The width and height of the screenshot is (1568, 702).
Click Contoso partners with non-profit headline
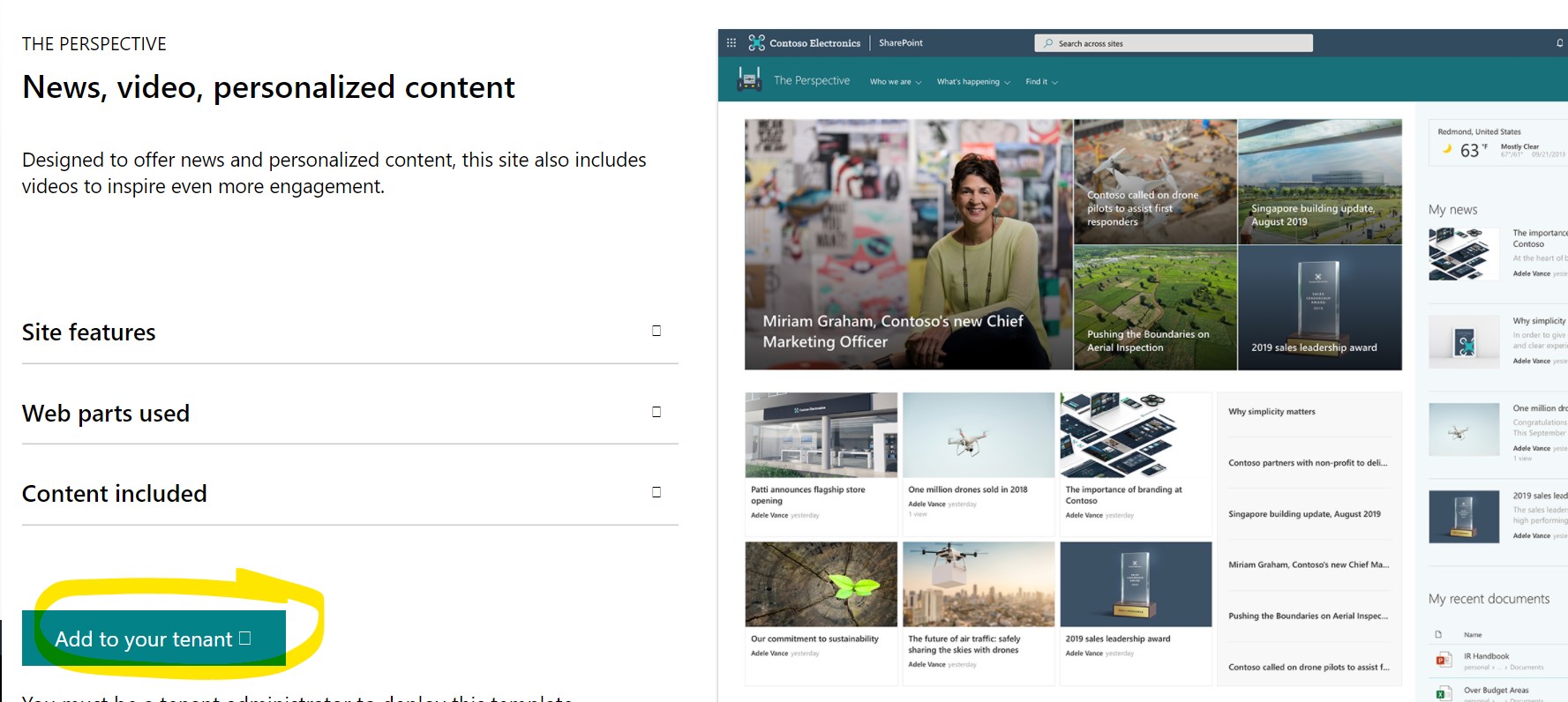click(1308, 463)
